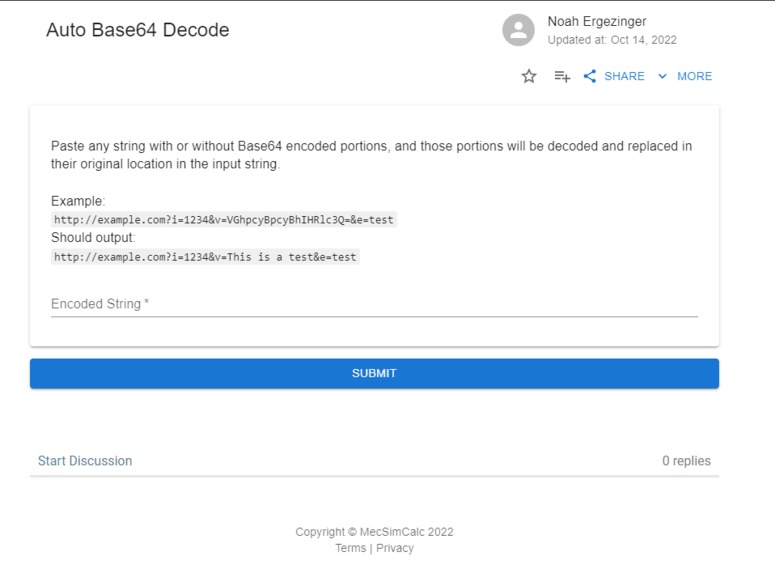Click the Auto Base64 Decode title
775x573 pixels.
click(x=138, y=30)
